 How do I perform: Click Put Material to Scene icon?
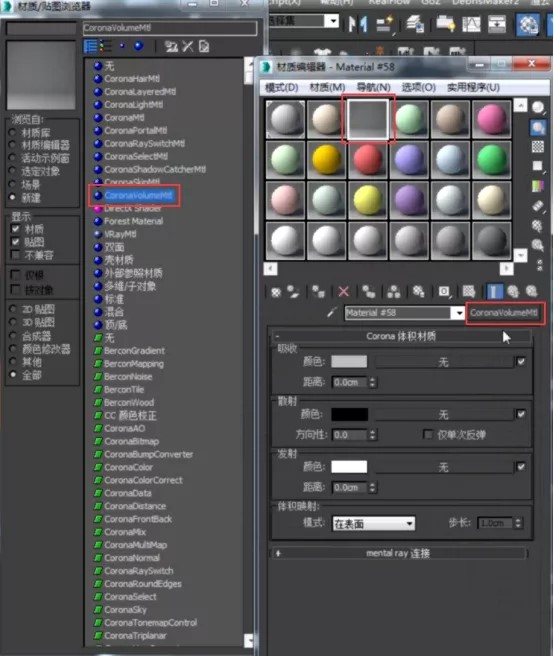tap(294, 292)
